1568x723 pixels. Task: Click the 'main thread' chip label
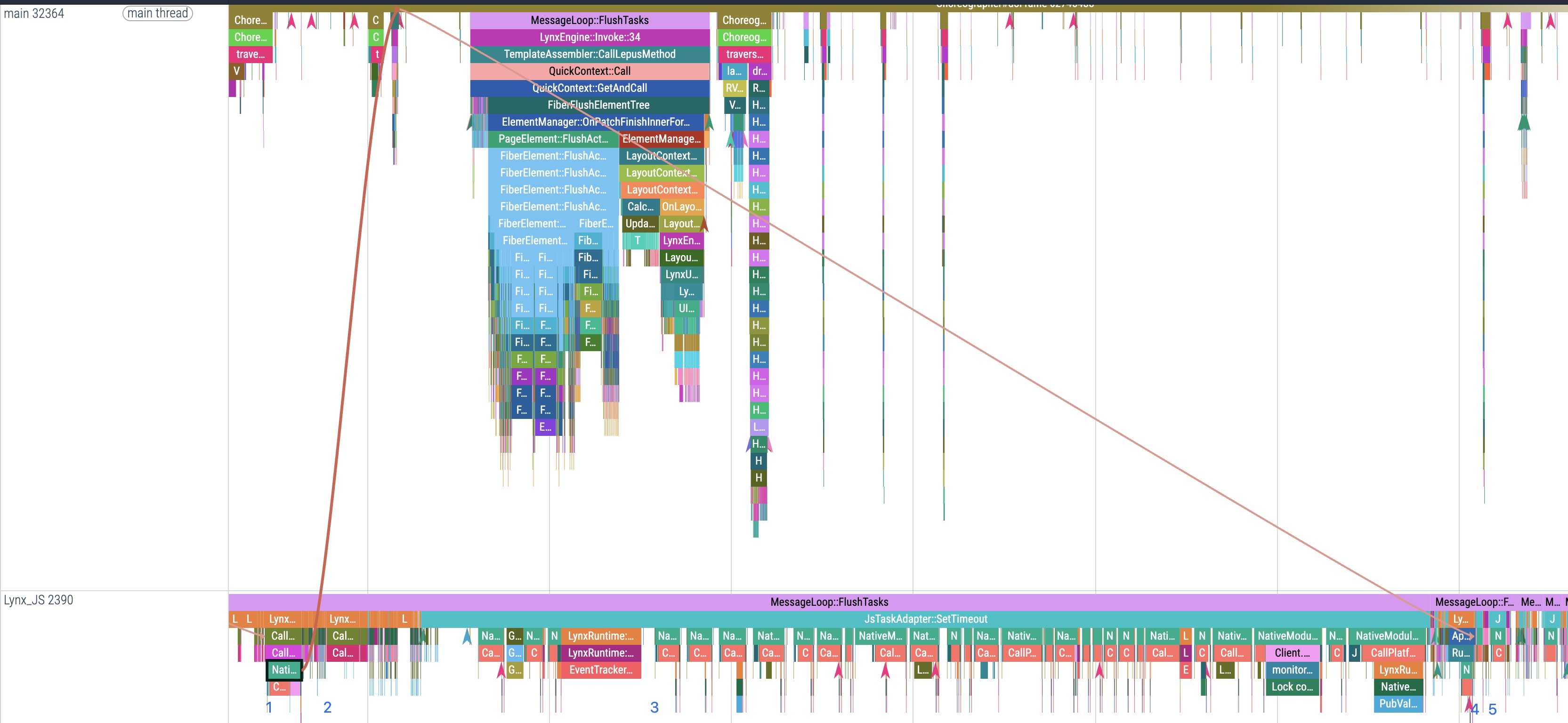click(157, 13)
